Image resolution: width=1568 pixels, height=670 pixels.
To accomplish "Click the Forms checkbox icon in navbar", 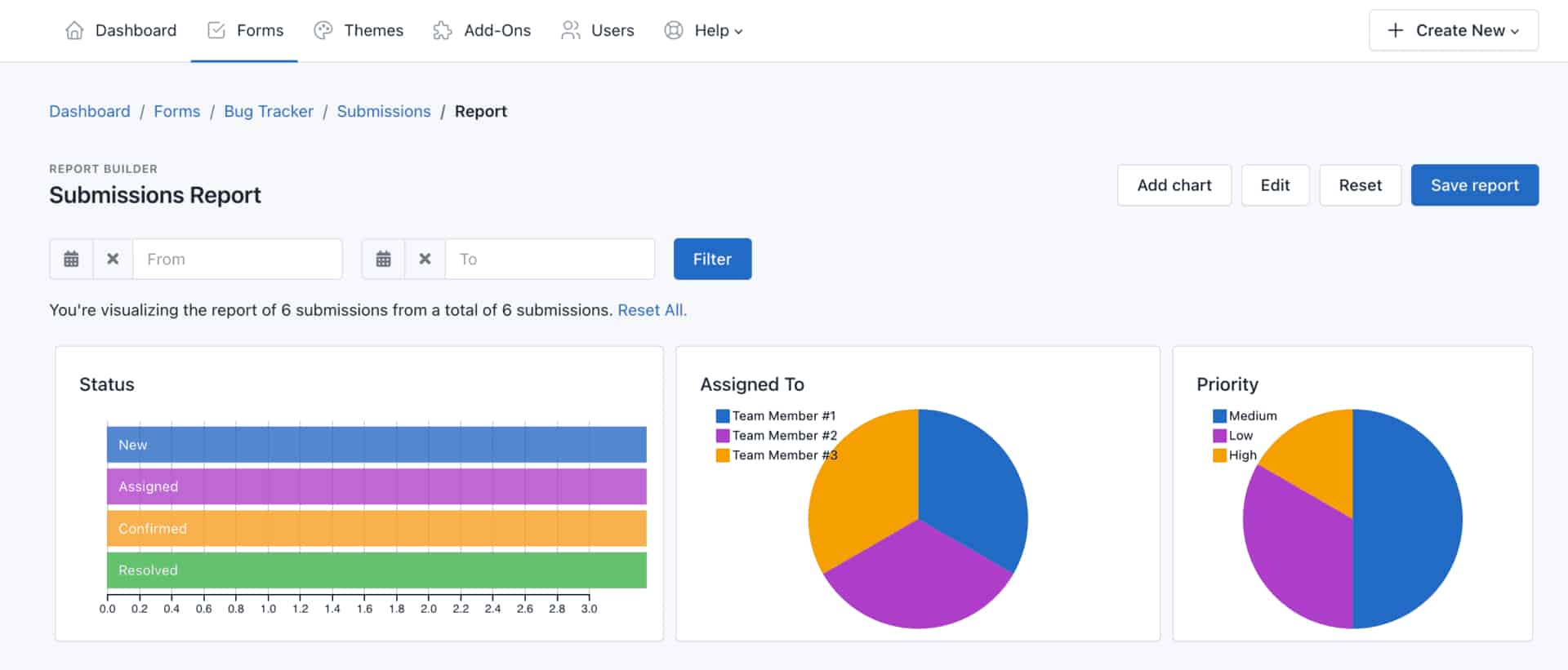I will click(216, 31).
